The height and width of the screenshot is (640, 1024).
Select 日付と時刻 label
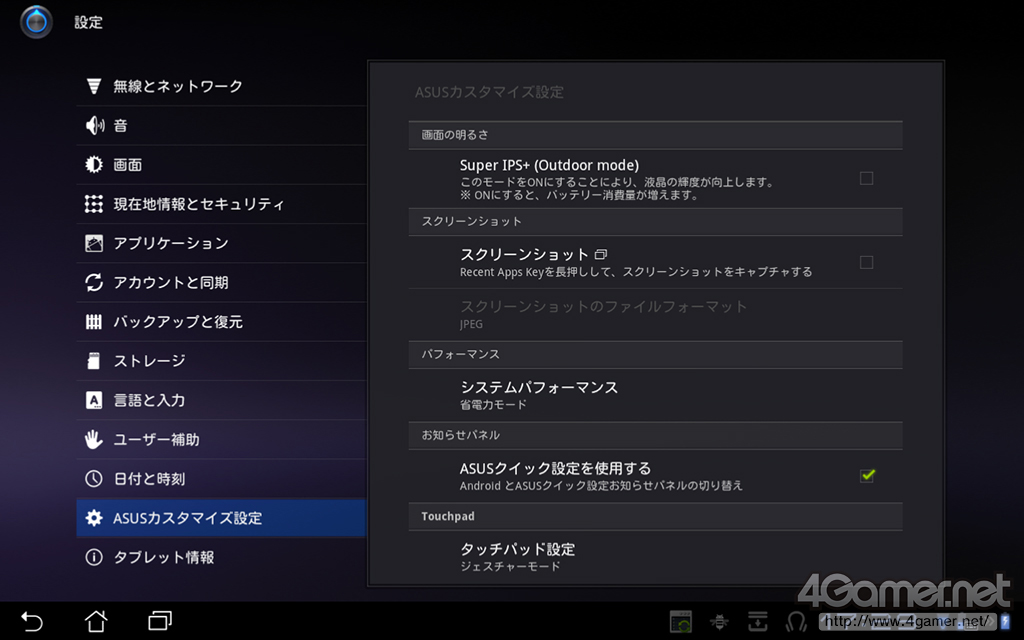coord(150,479)
